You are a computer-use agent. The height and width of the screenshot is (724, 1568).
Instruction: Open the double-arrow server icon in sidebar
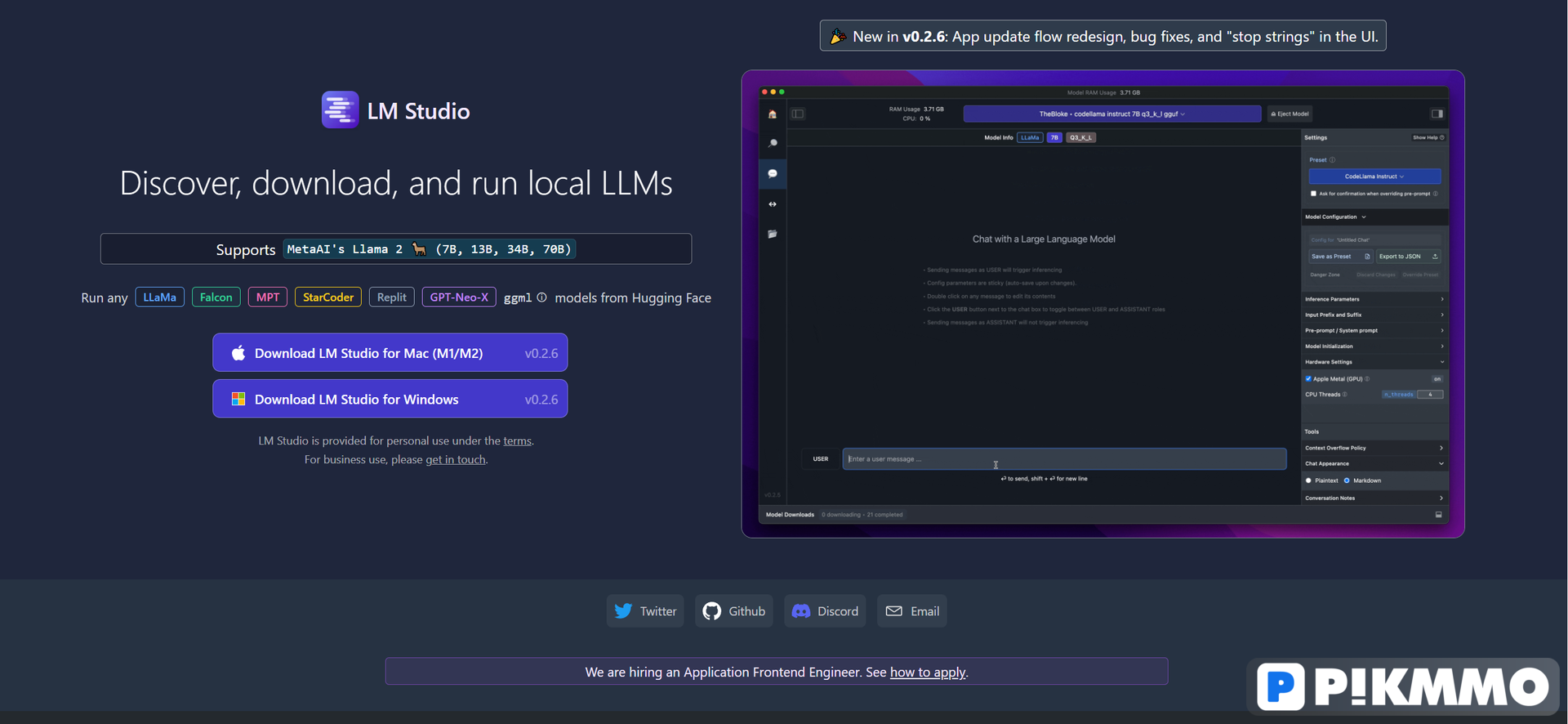(x=773, y=204)
